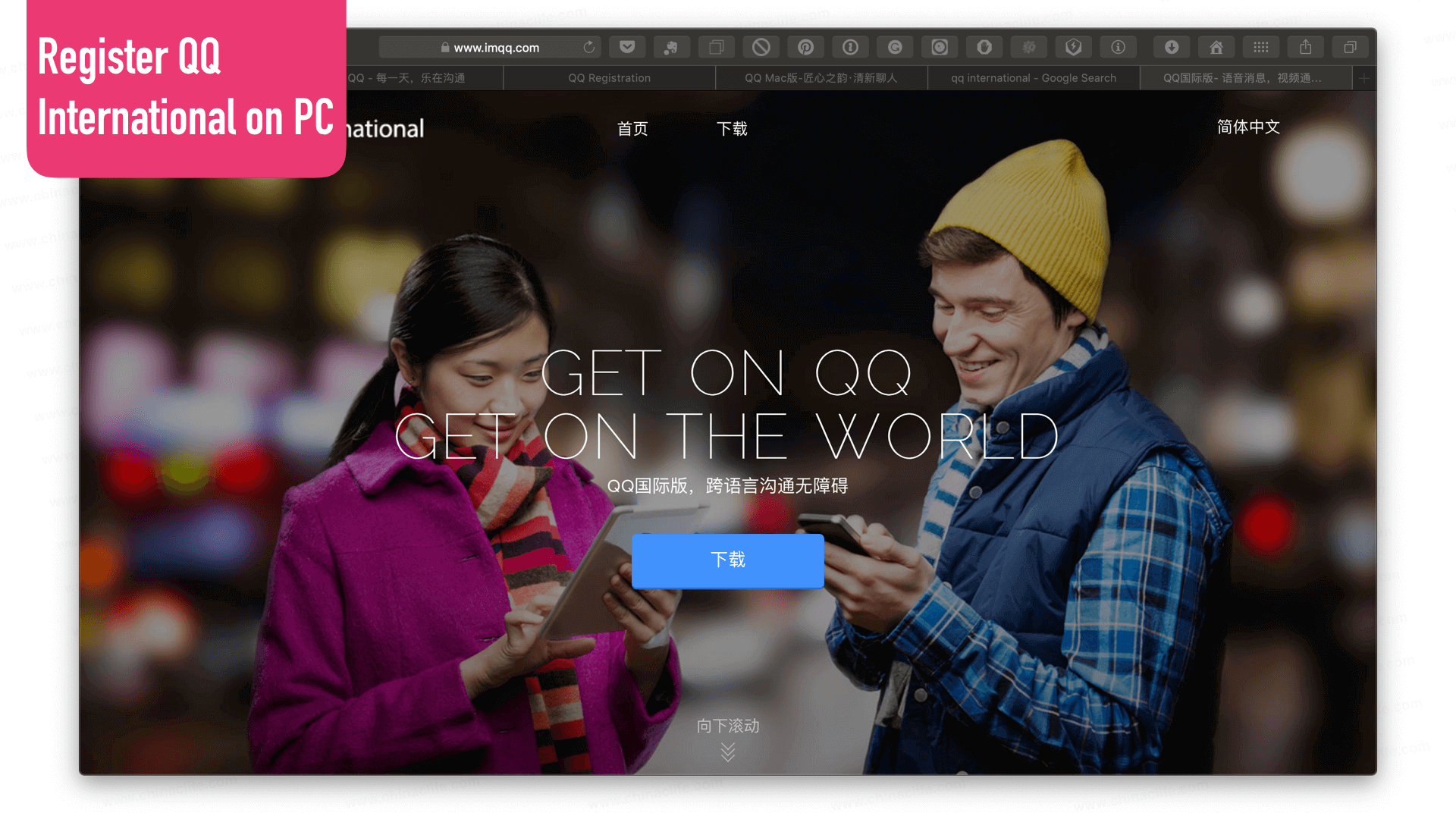Click the dimmed gear extension icon
Screen dimensions: 1456x819
click(x=1029, y=47)
